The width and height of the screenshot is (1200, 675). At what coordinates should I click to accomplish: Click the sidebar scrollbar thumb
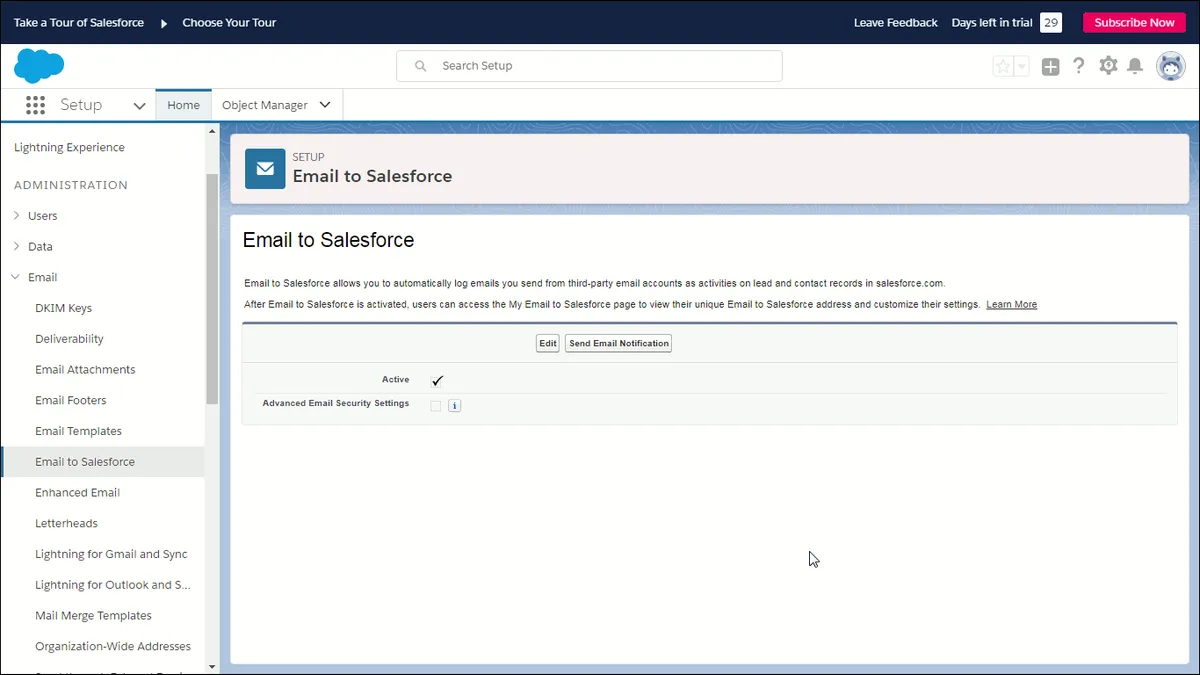point(211,289)
